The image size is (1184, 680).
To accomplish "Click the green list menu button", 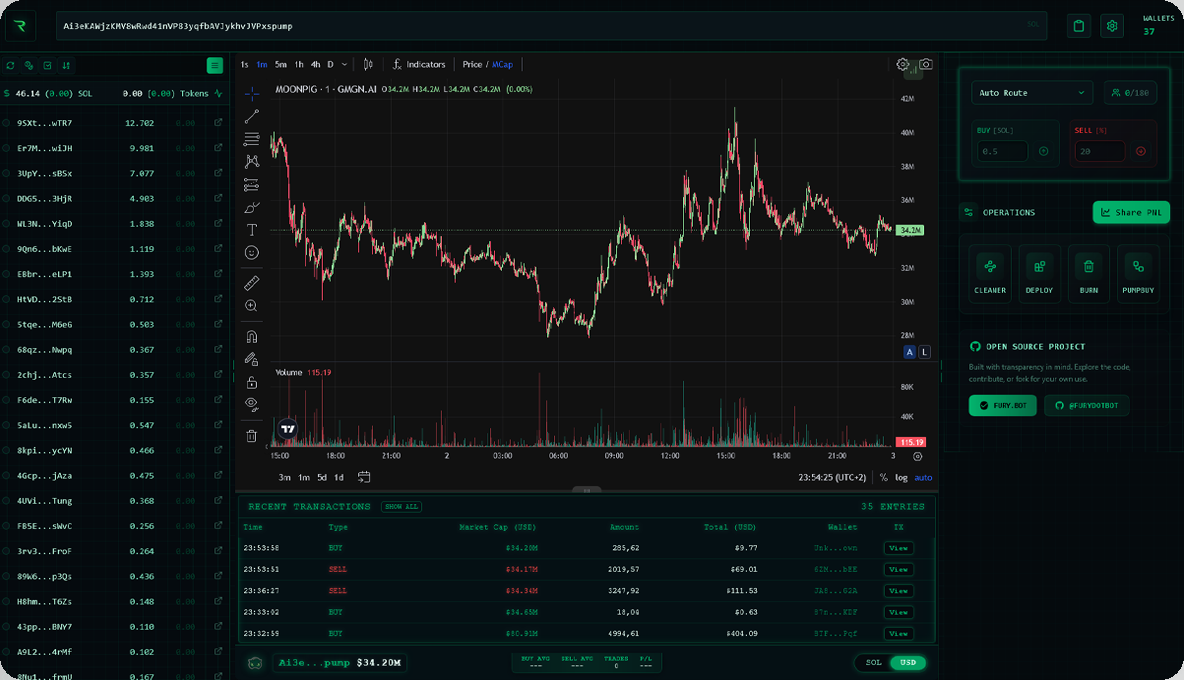I will 214,66.
